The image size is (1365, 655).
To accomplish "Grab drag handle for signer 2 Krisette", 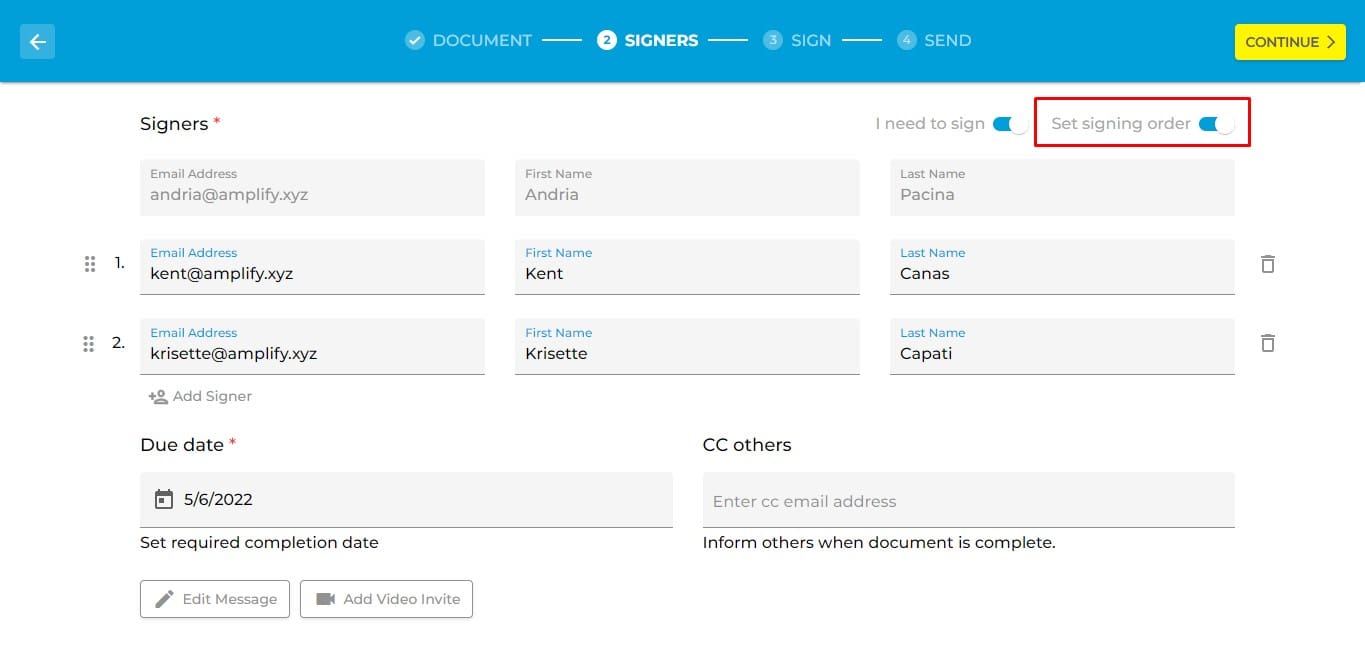I will pyautogui.click(x=89, y=343).
